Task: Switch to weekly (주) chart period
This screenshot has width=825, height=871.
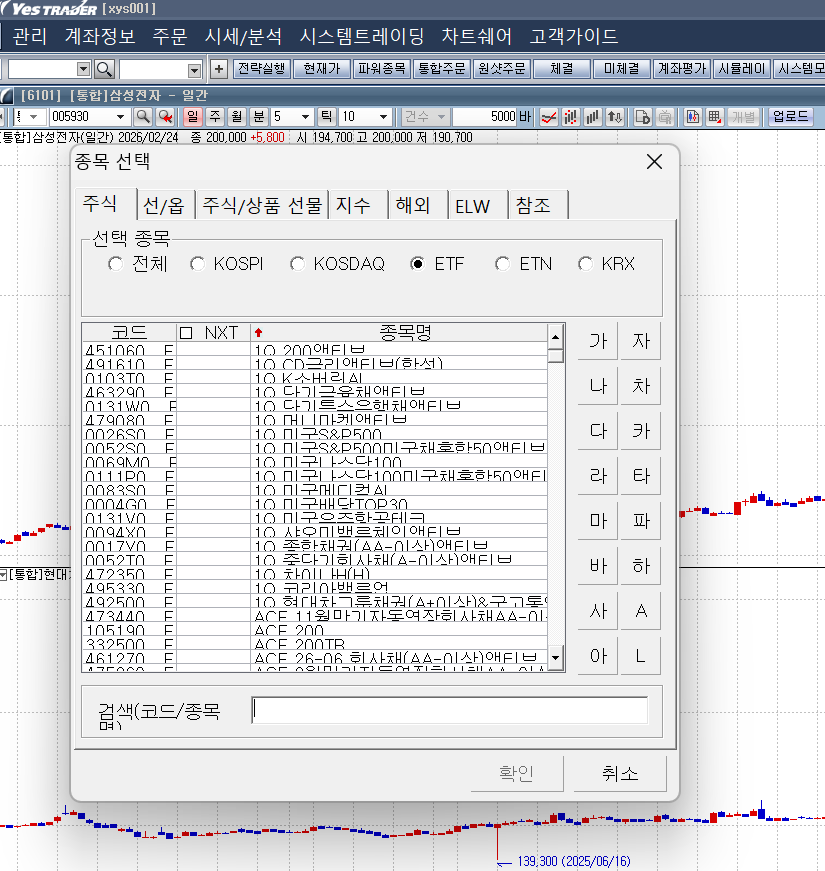Action: point(214,117)
